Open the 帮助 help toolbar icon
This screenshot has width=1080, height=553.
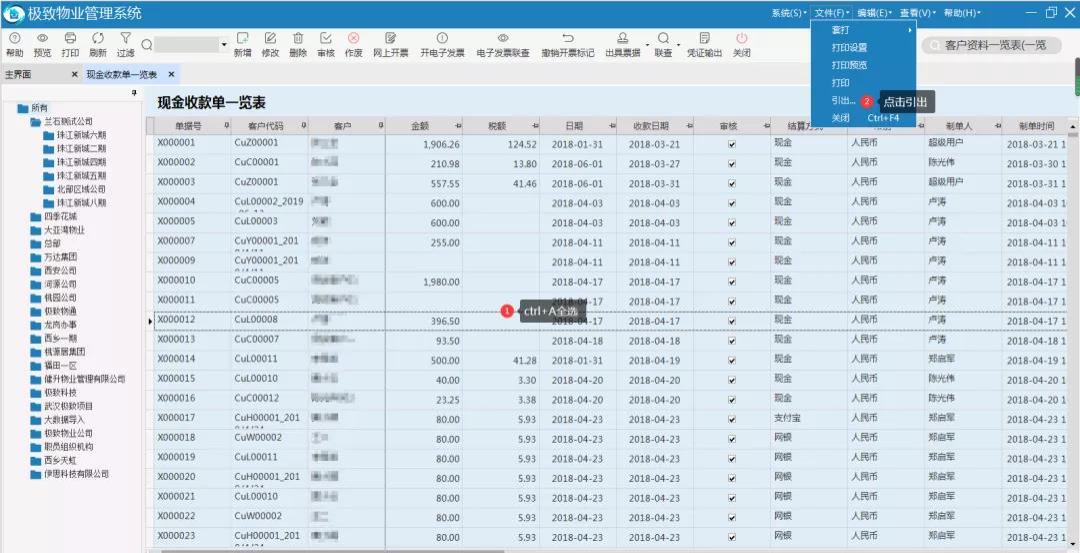14,39
